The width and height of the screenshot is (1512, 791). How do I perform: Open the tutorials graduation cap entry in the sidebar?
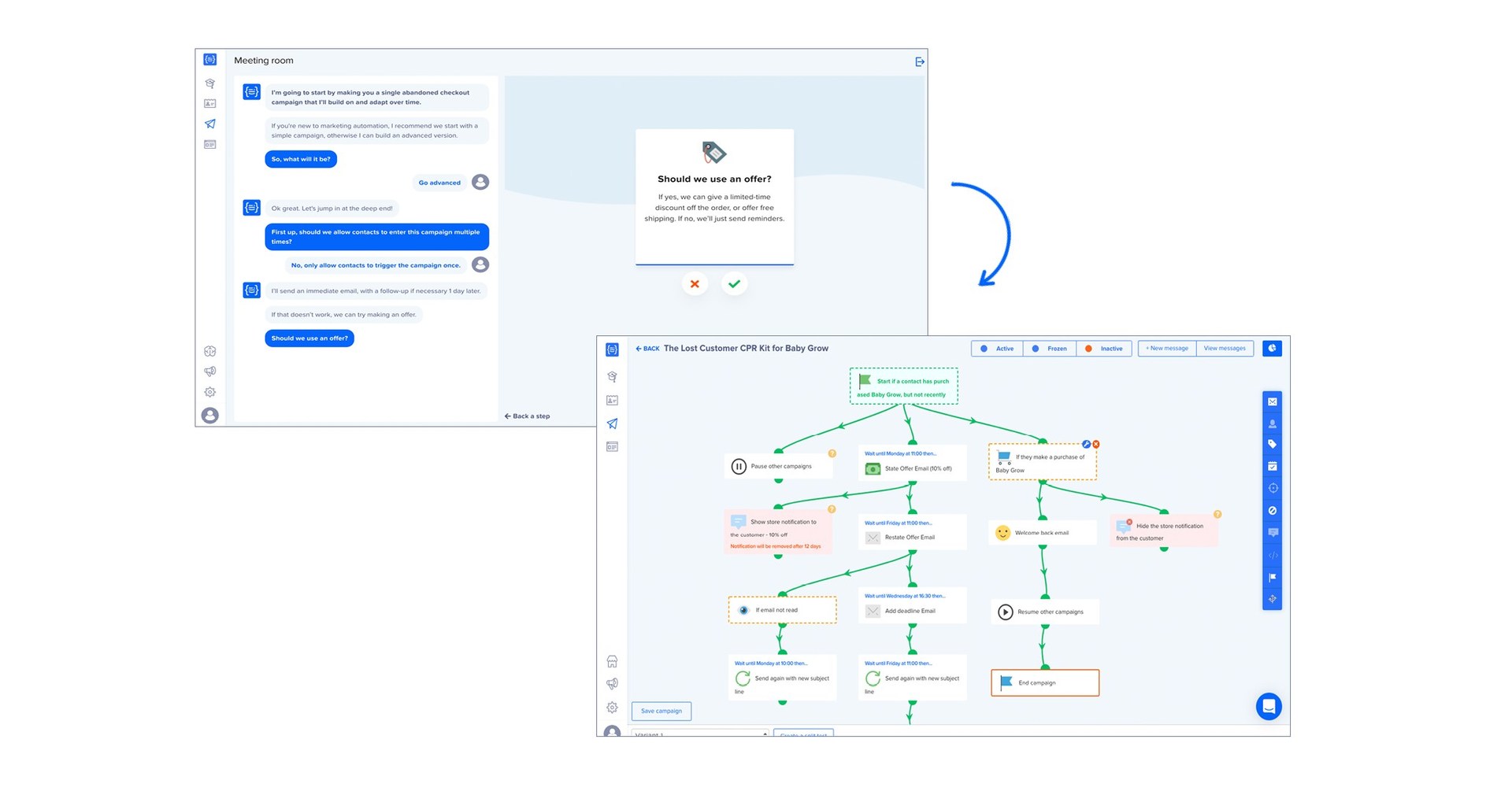point(612,376)
